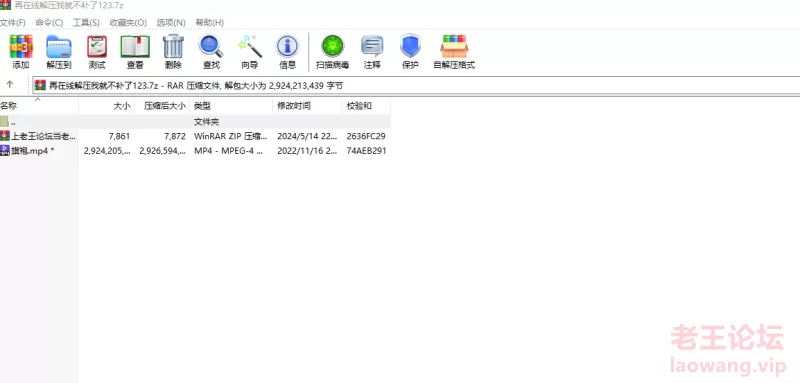Click packed size cell 2,926,594,...
The width and height of the screenshot is (800, 383).
[x=162, y=150]
